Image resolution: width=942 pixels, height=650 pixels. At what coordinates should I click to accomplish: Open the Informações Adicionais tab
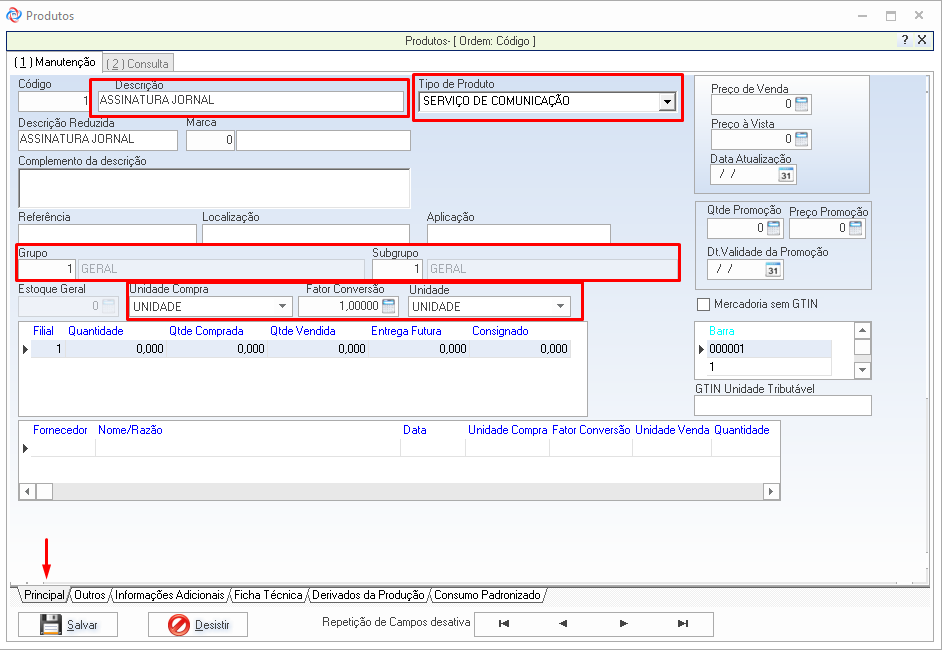click(x=169, y=595)
